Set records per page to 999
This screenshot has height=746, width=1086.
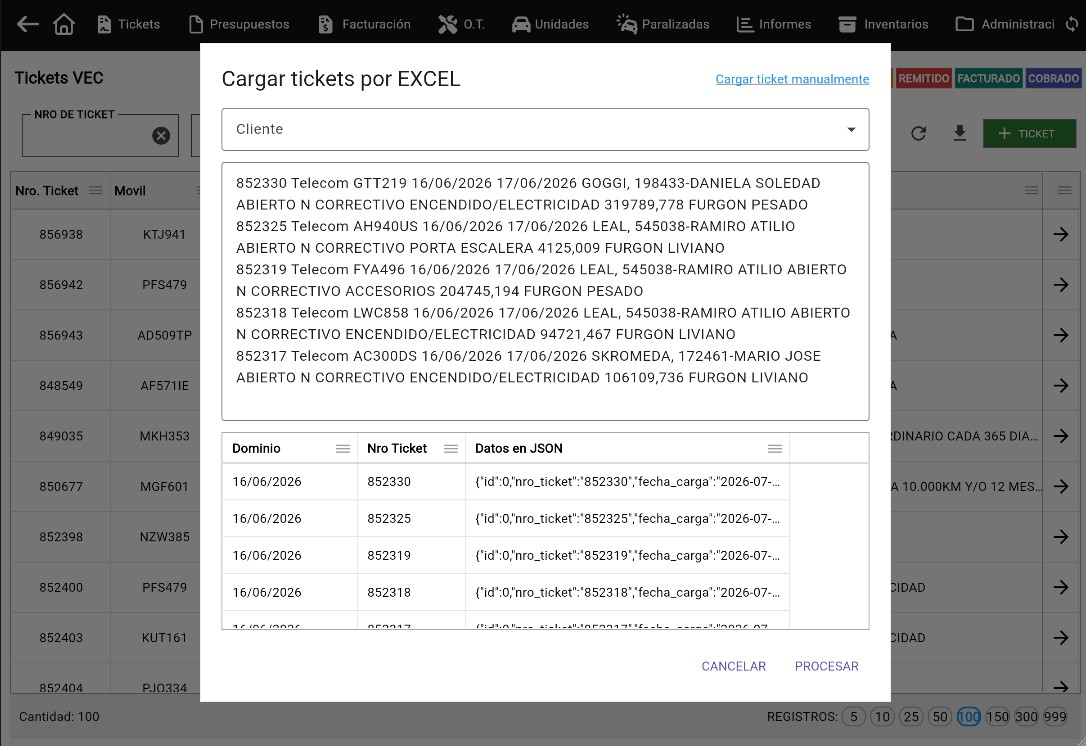click(x=1055, y=717)
